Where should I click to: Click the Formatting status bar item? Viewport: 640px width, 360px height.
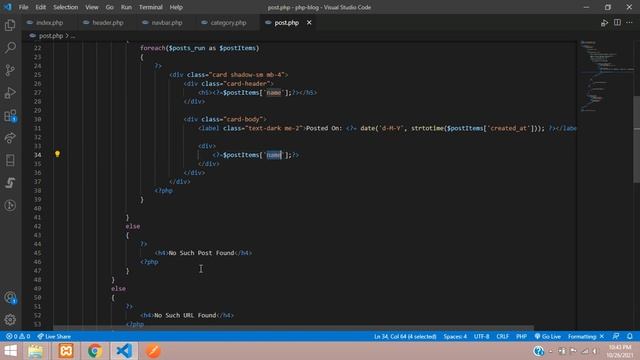(x=586, y=336)
